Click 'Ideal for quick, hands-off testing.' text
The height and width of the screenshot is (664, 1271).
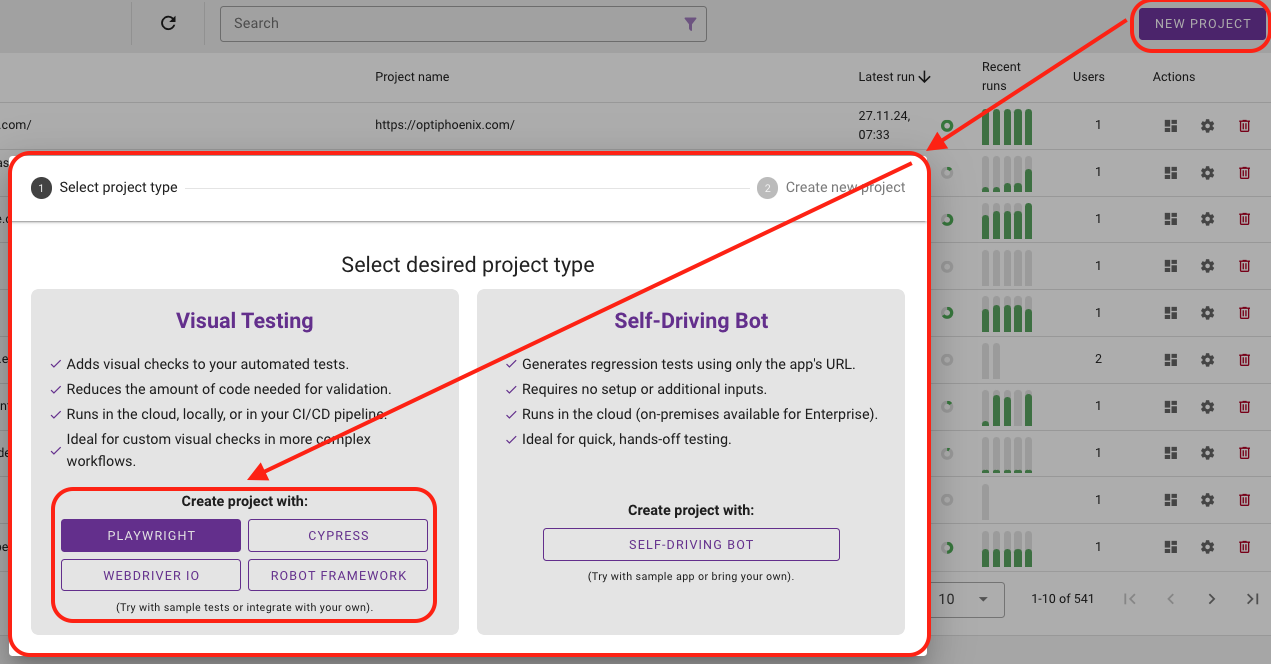pyautogui.click(x=626, y=439)
